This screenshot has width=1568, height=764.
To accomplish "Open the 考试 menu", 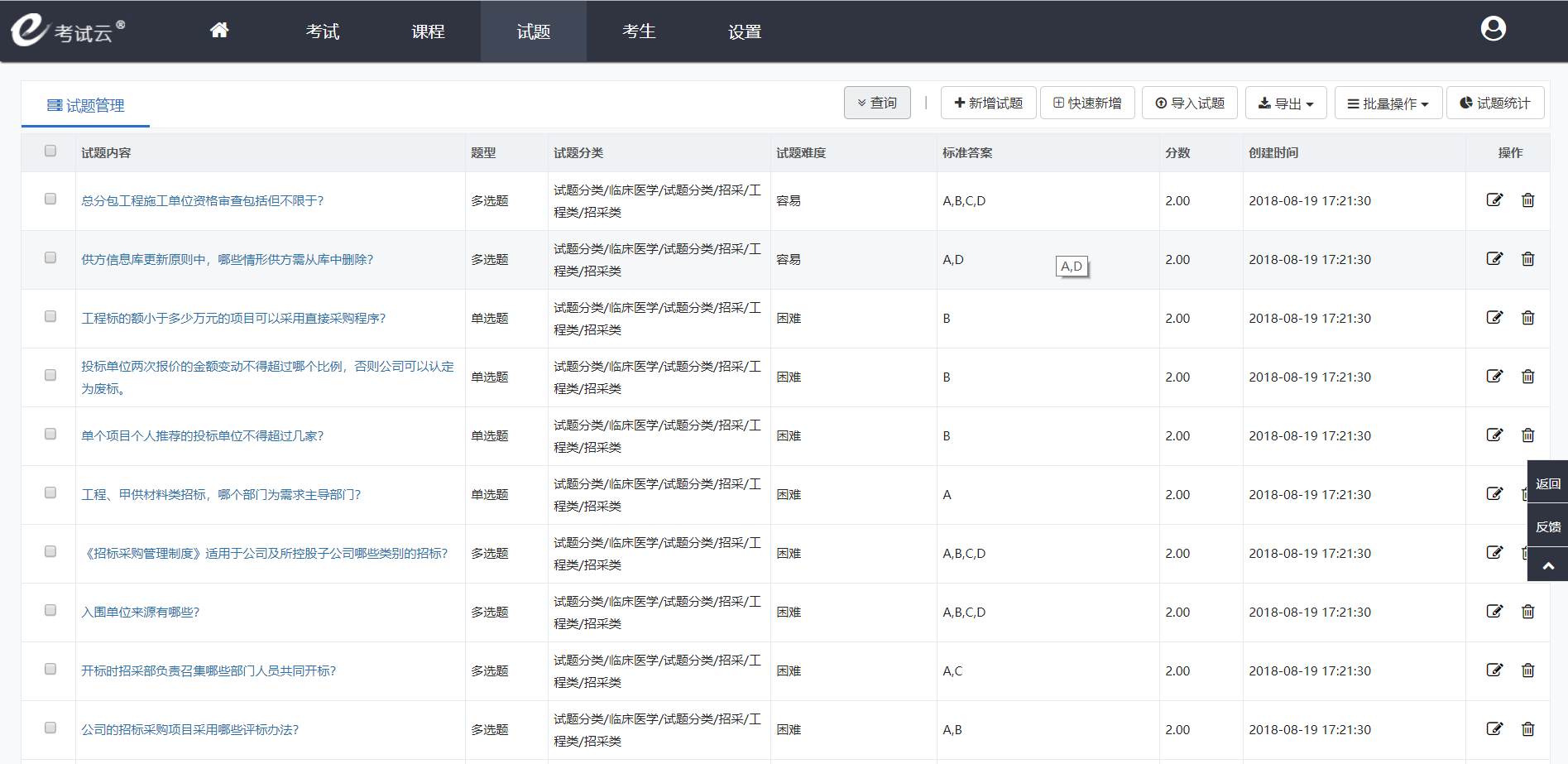I will coord(323,31).
